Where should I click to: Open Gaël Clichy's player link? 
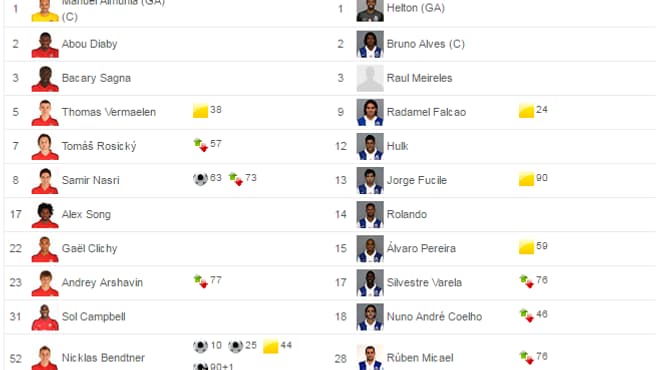[x=89, y=248]
